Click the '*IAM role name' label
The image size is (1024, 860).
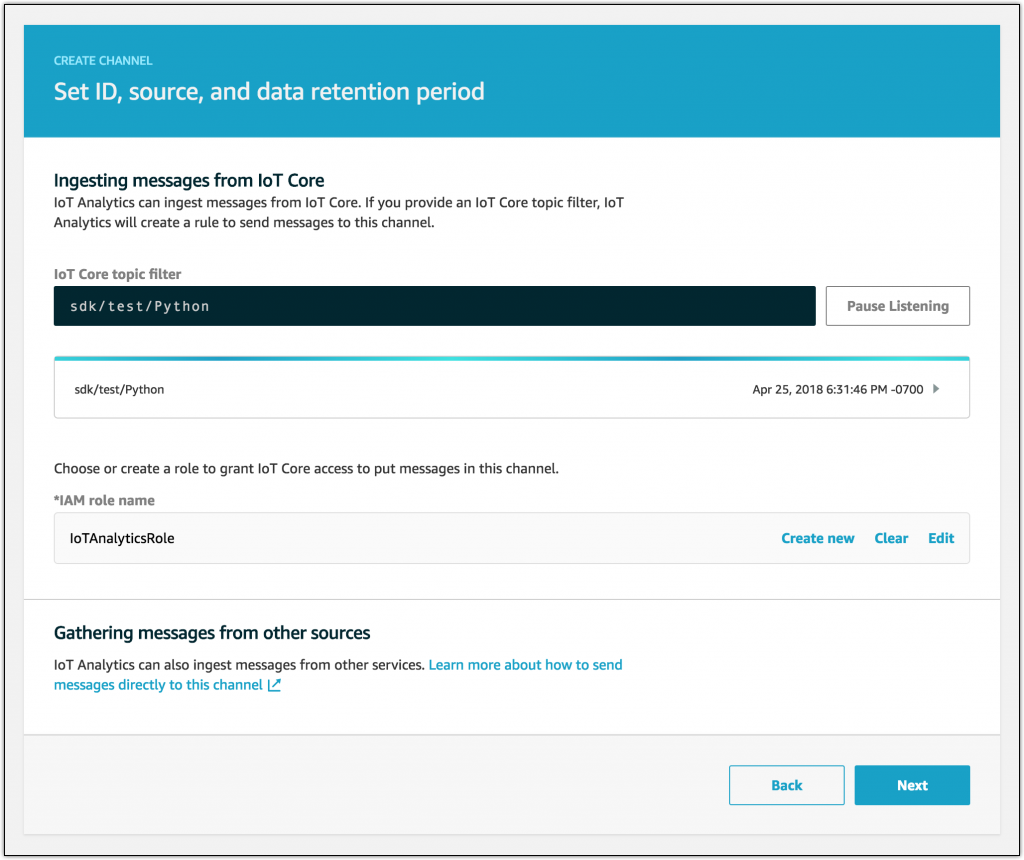[x=104, y=500]
